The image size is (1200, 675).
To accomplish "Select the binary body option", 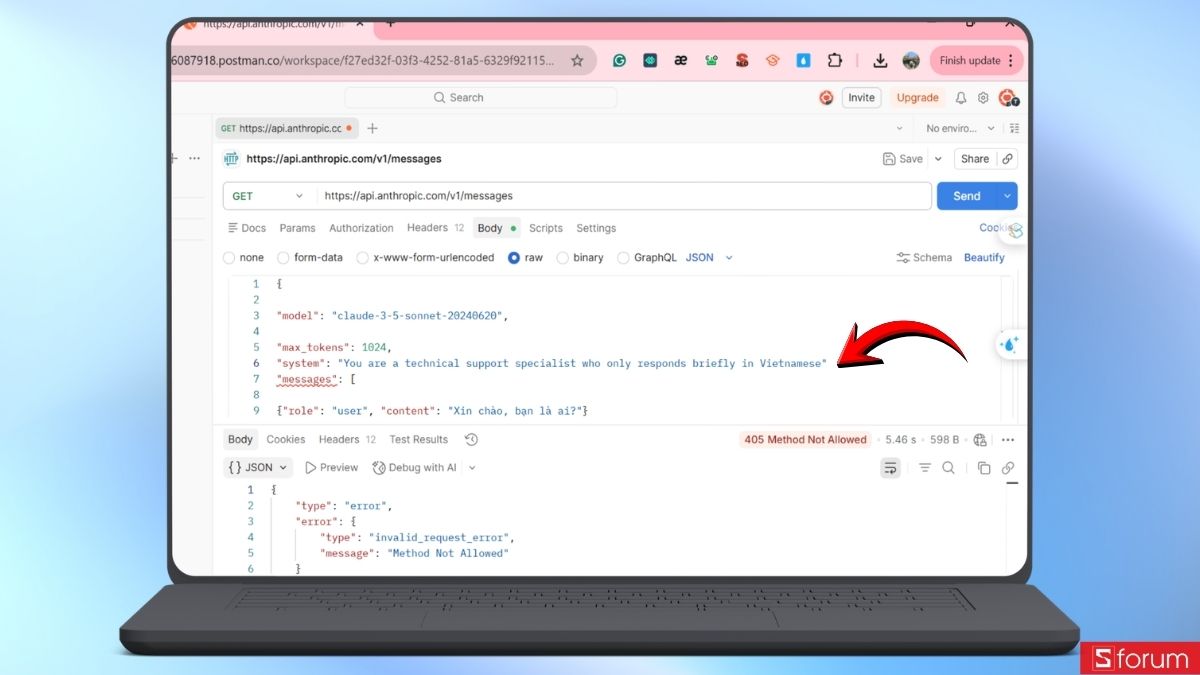I will pos(563,258).
